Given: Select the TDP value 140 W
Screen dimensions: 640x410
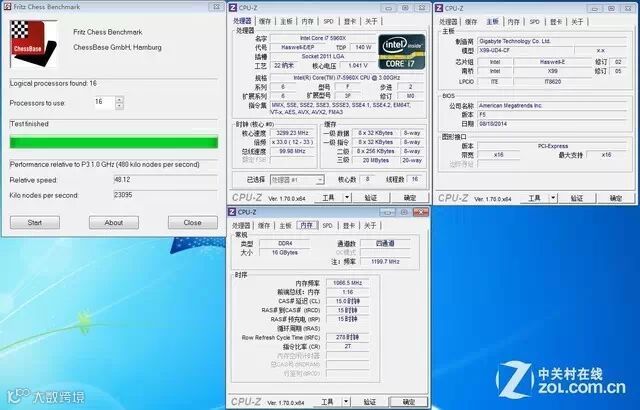Looking at the screenshot, I should [363, 47].
